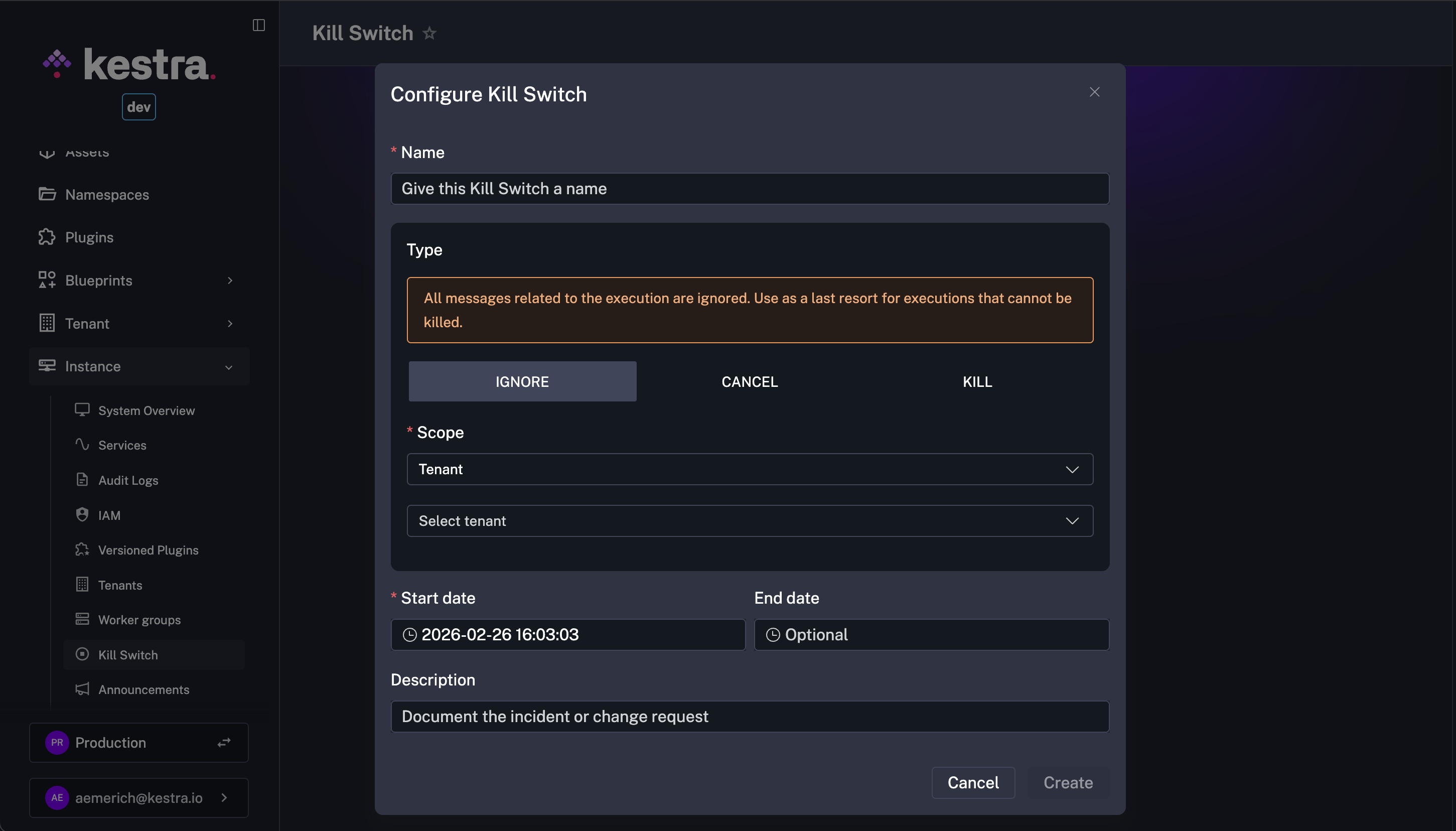Open the IAM page

pyautogui.click(x=109, y=515)
